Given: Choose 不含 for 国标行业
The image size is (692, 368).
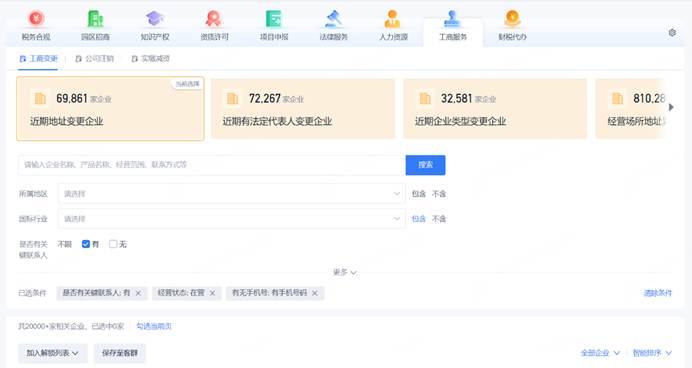Looking at the screenshot, I should coord(439,219).
